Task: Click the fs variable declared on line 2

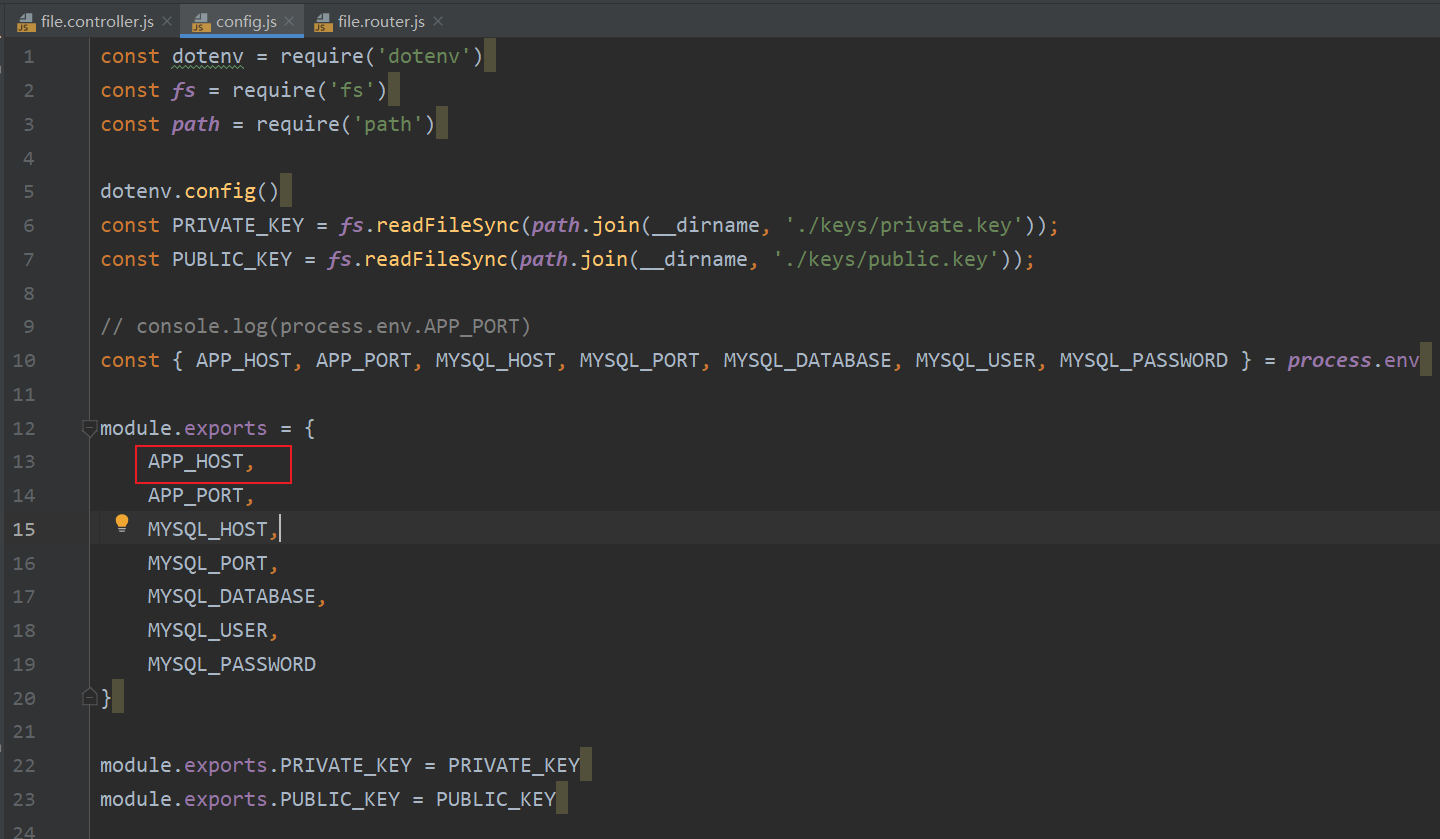Action: (184, 91)
